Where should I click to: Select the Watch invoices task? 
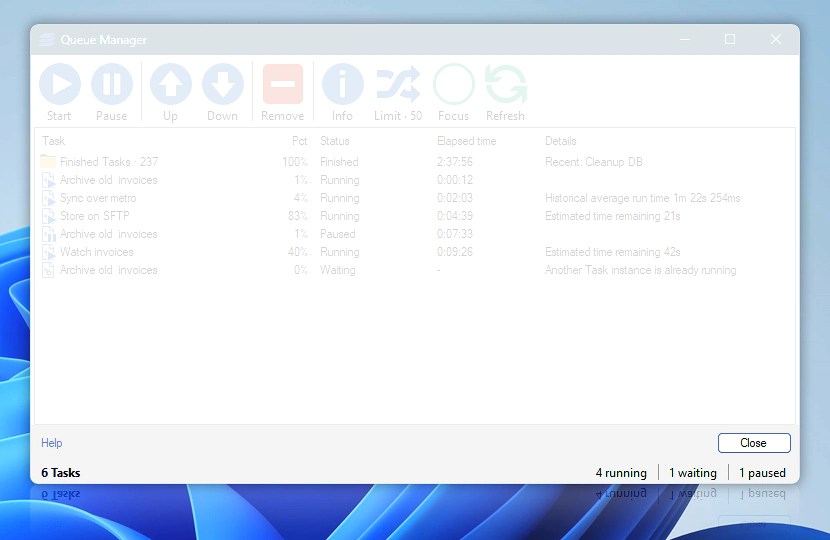pos(414,252)
